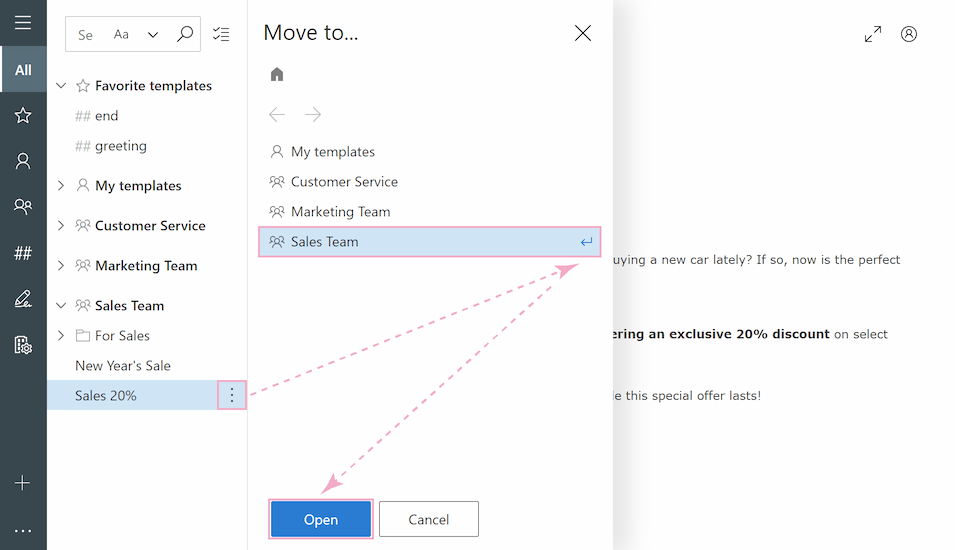This screenshot has height=550, width=955.
Task: Open the three-dot menu for Sales 20%
Action: point(232,395)
